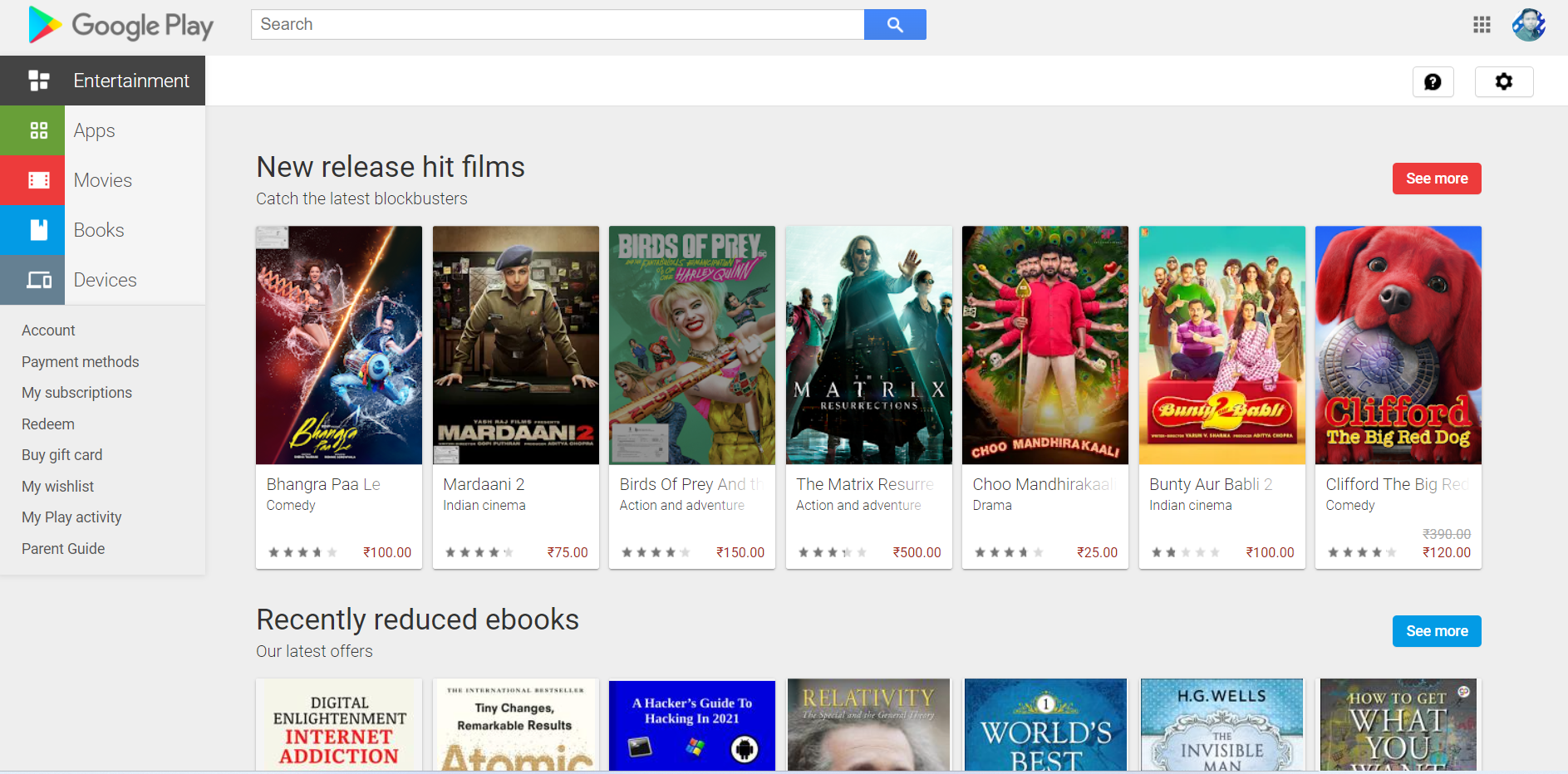Open the Clifford The Big Red Dog poster

(x=1398, y=345)
